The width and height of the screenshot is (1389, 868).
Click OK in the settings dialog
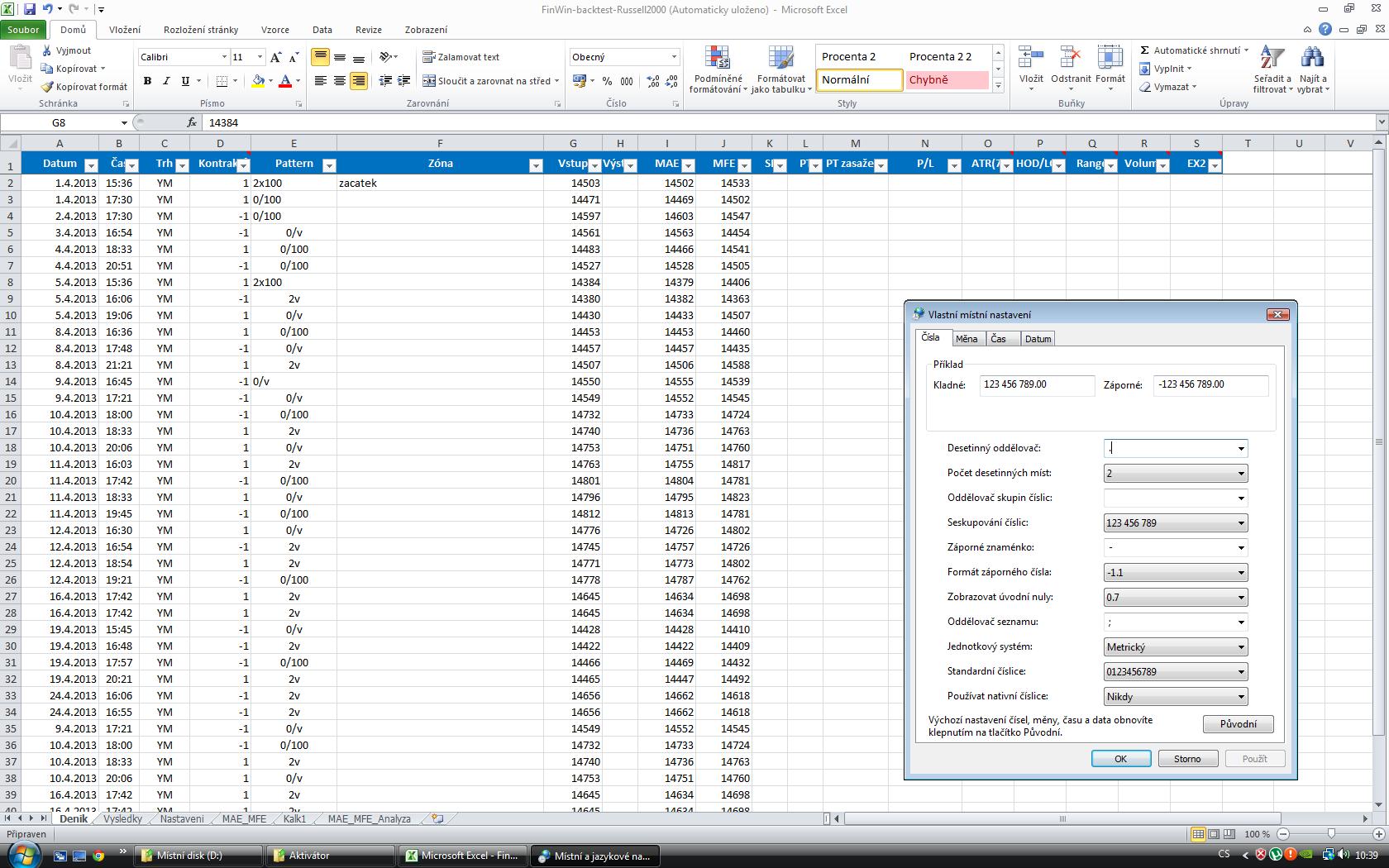1120,759
